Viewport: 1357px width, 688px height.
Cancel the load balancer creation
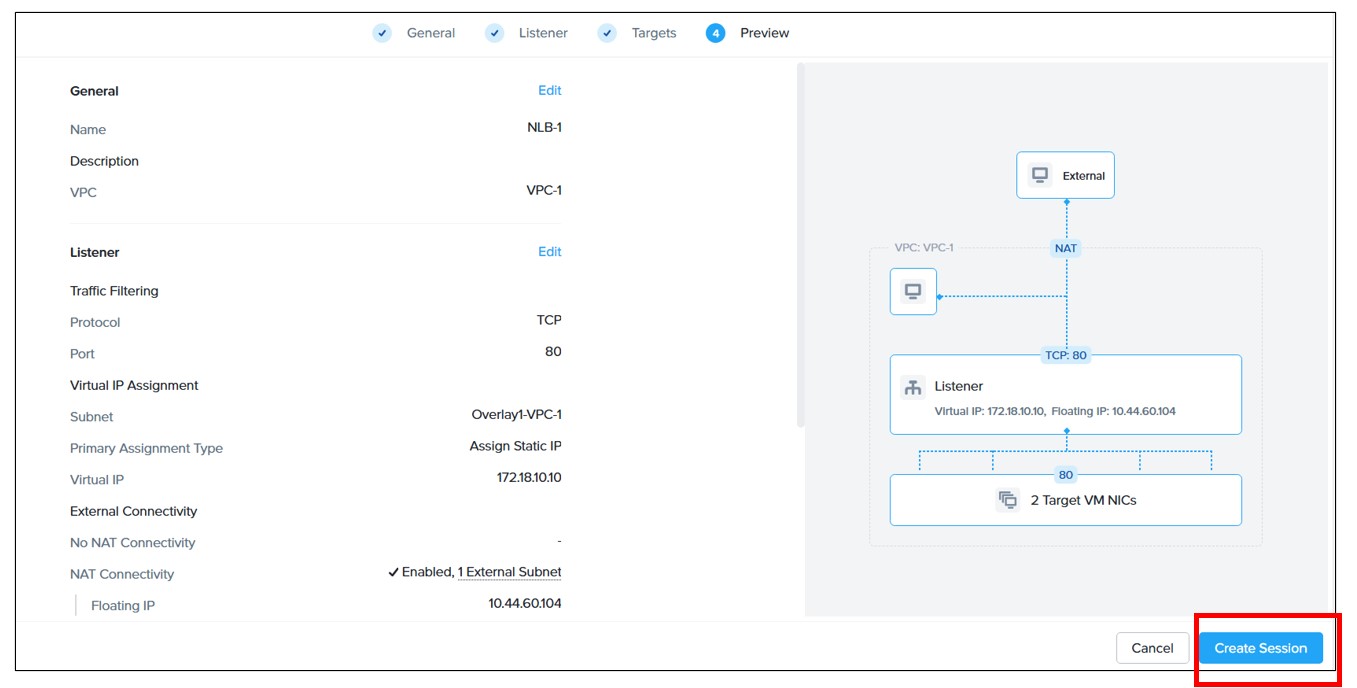pos(1152,648)
